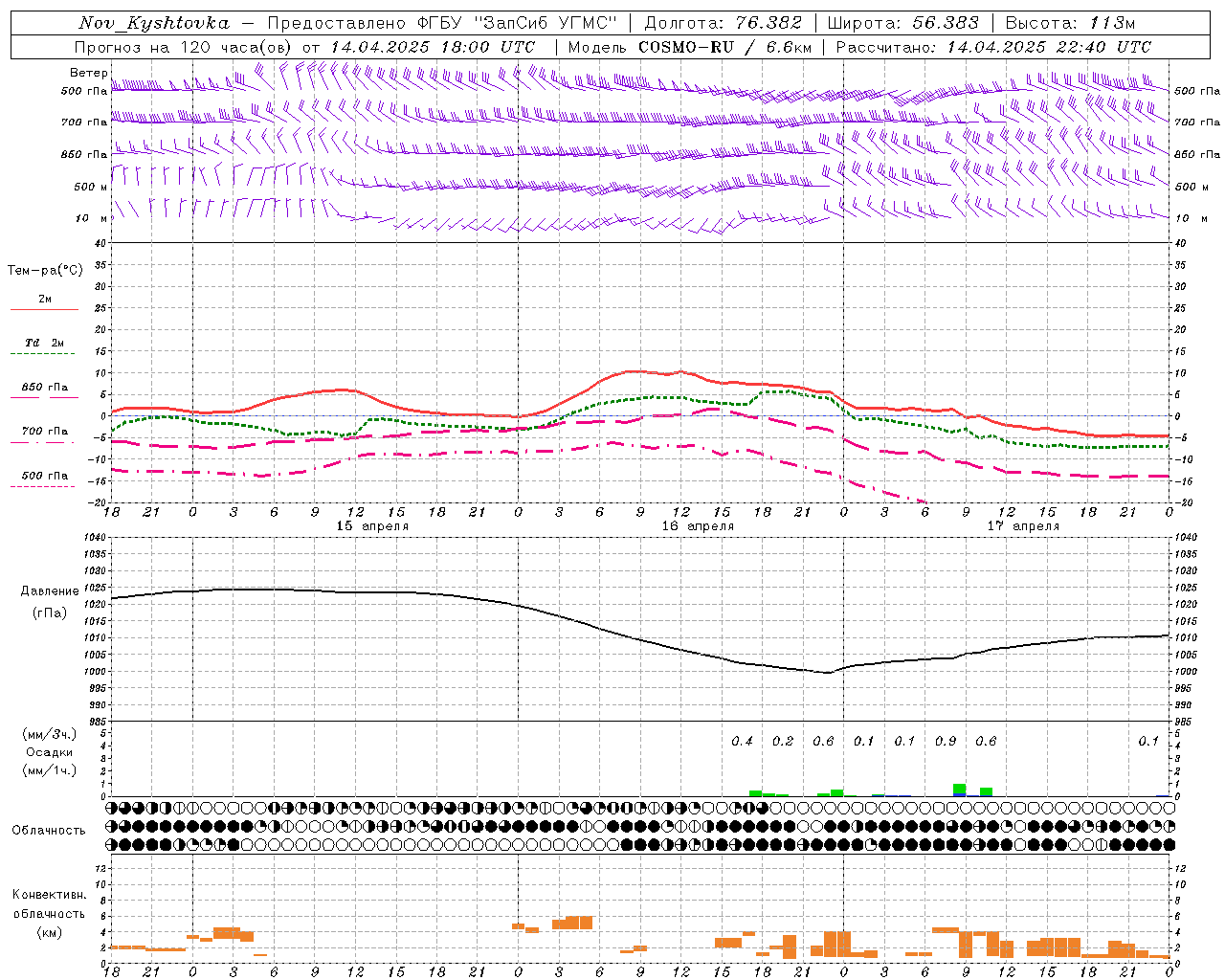The height and width of the screenshot is (980, 1225).
Task: Select the longitude value 76.382
Action: point(769,23)
